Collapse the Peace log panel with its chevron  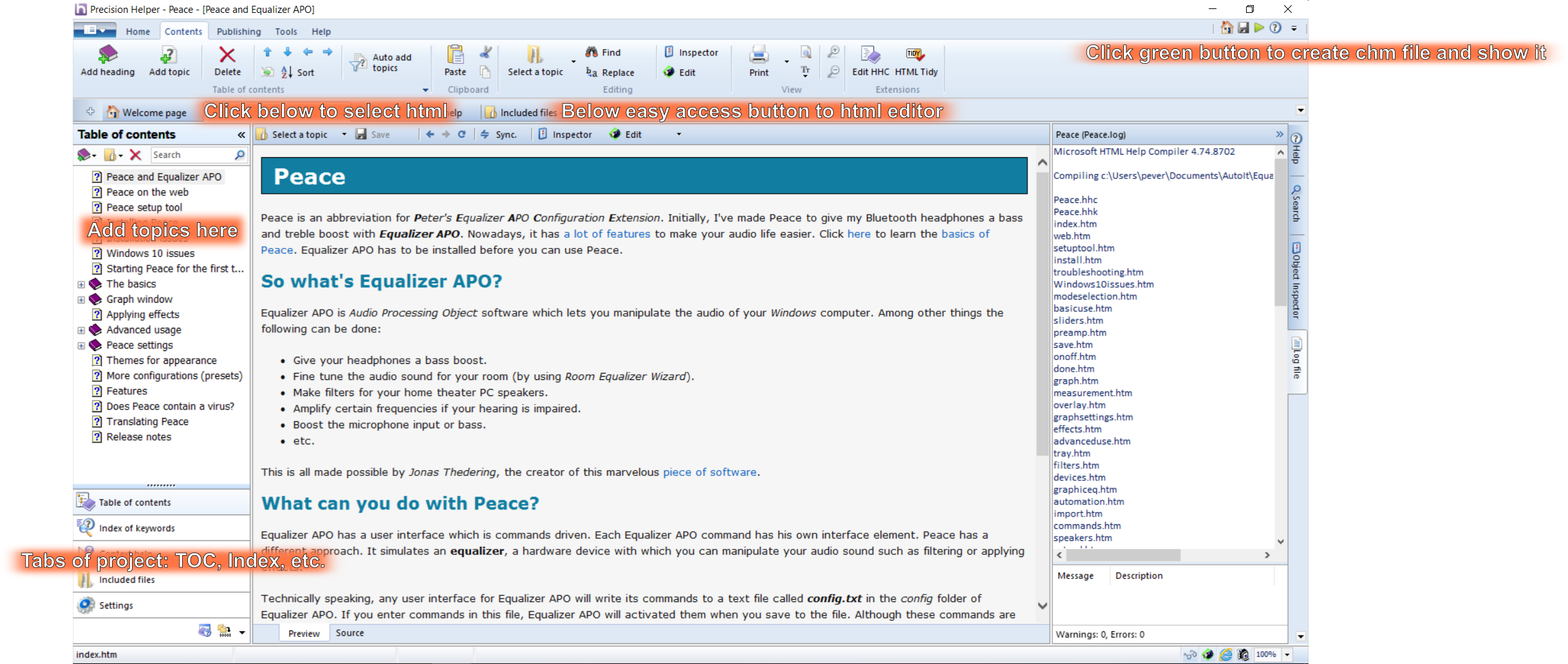[1280, 134]
